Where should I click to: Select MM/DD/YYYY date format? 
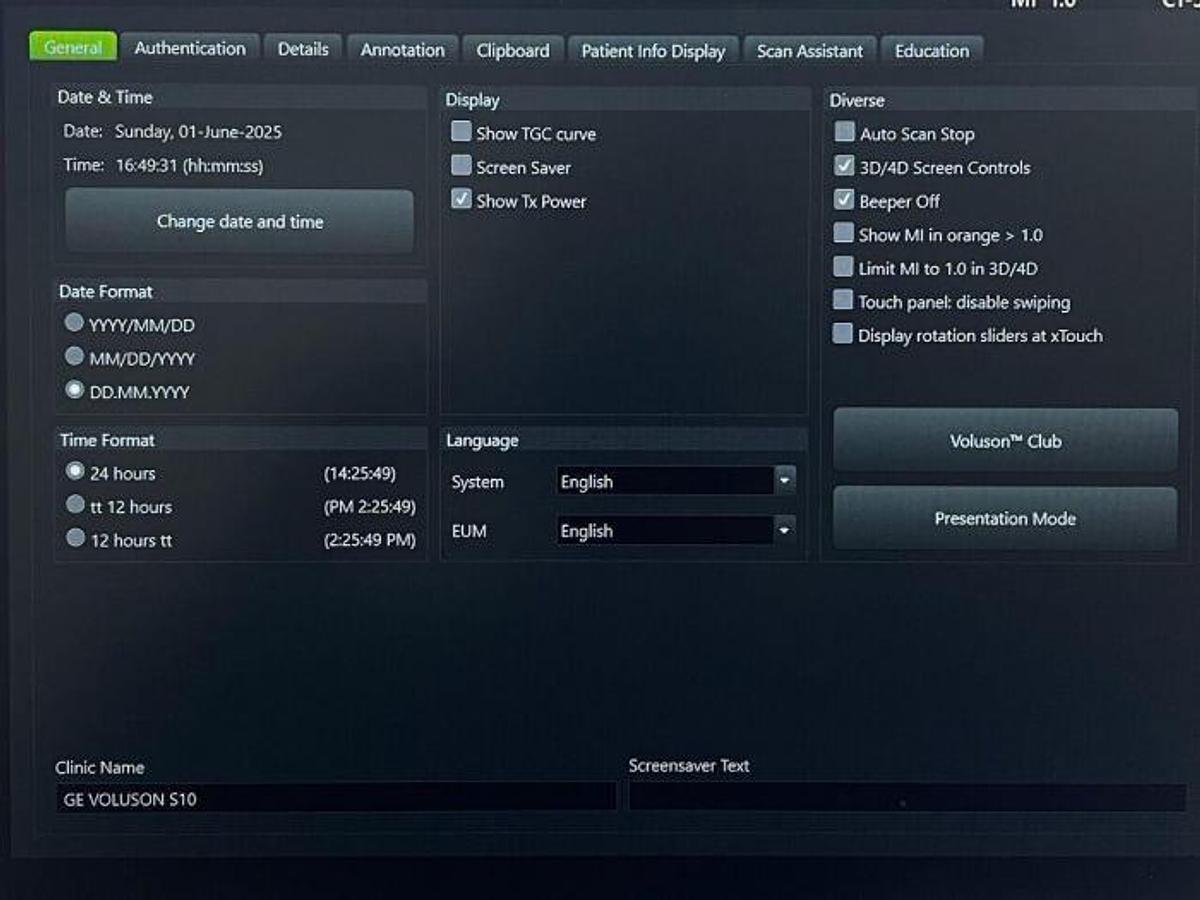75,357
